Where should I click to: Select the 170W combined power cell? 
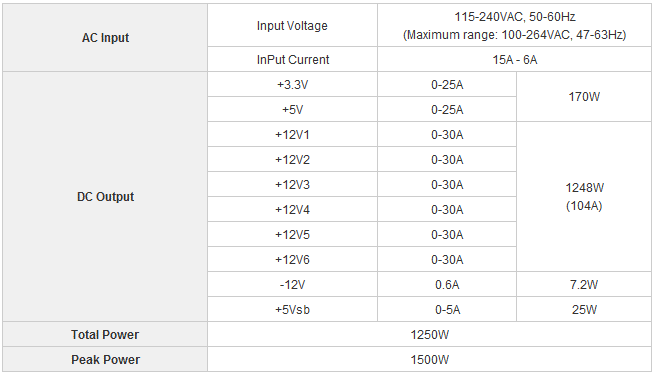tap(584, 97)
